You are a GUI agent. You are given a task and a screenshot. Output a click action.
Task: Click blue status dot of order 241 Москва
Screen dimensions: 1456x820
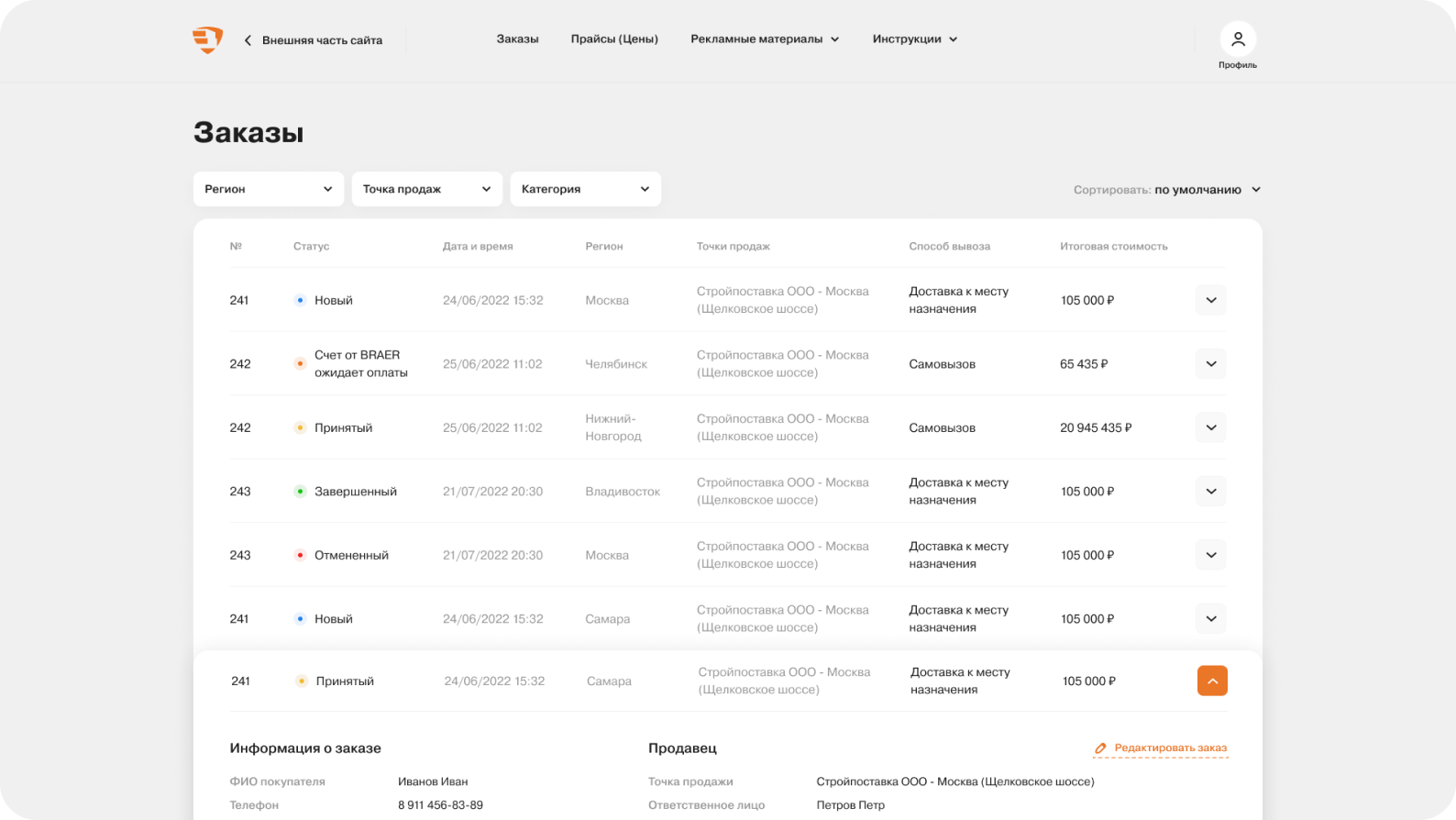tap(300, 301)
